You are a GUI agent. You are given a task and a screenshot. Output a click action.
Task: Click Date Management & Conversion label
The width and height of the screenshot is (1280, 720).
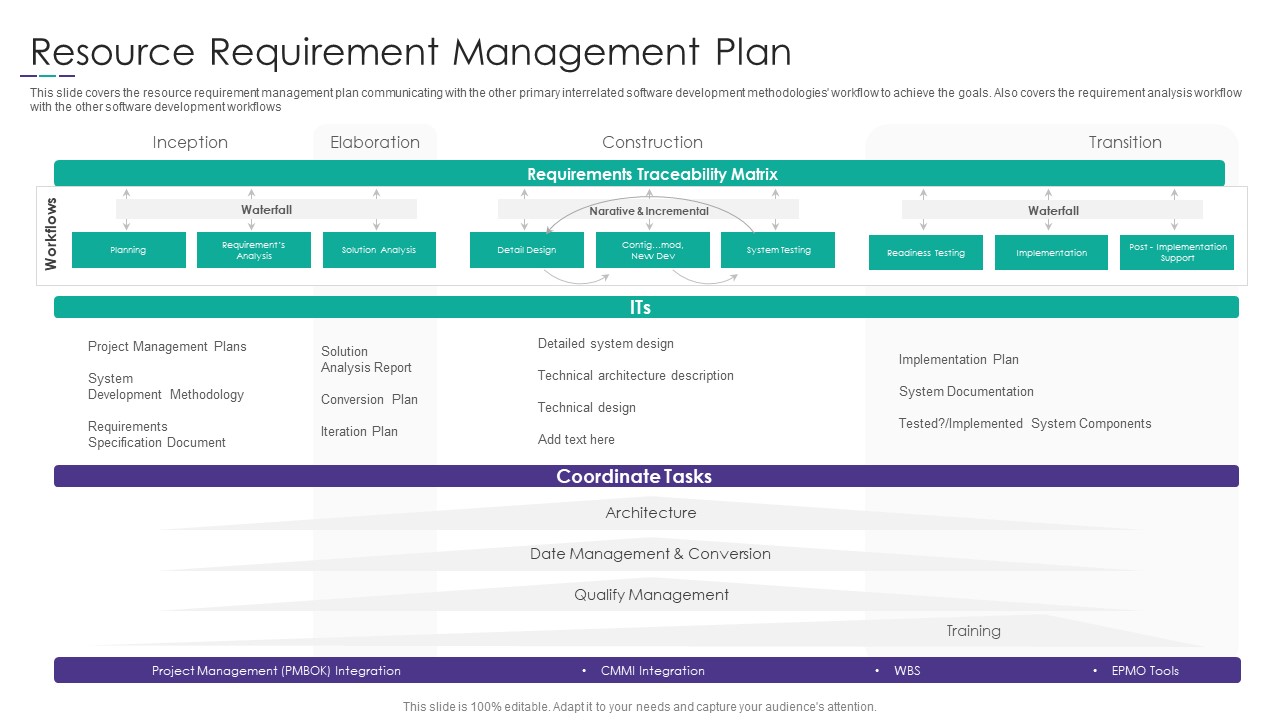tap(650, 554)
